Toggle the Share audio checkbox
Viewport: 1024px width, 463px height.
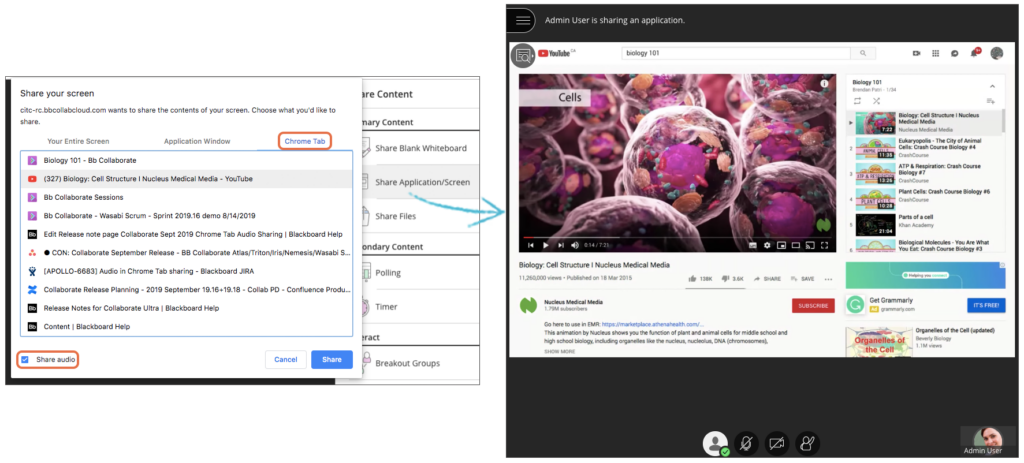pyautogui.click(x=25, y=359)
